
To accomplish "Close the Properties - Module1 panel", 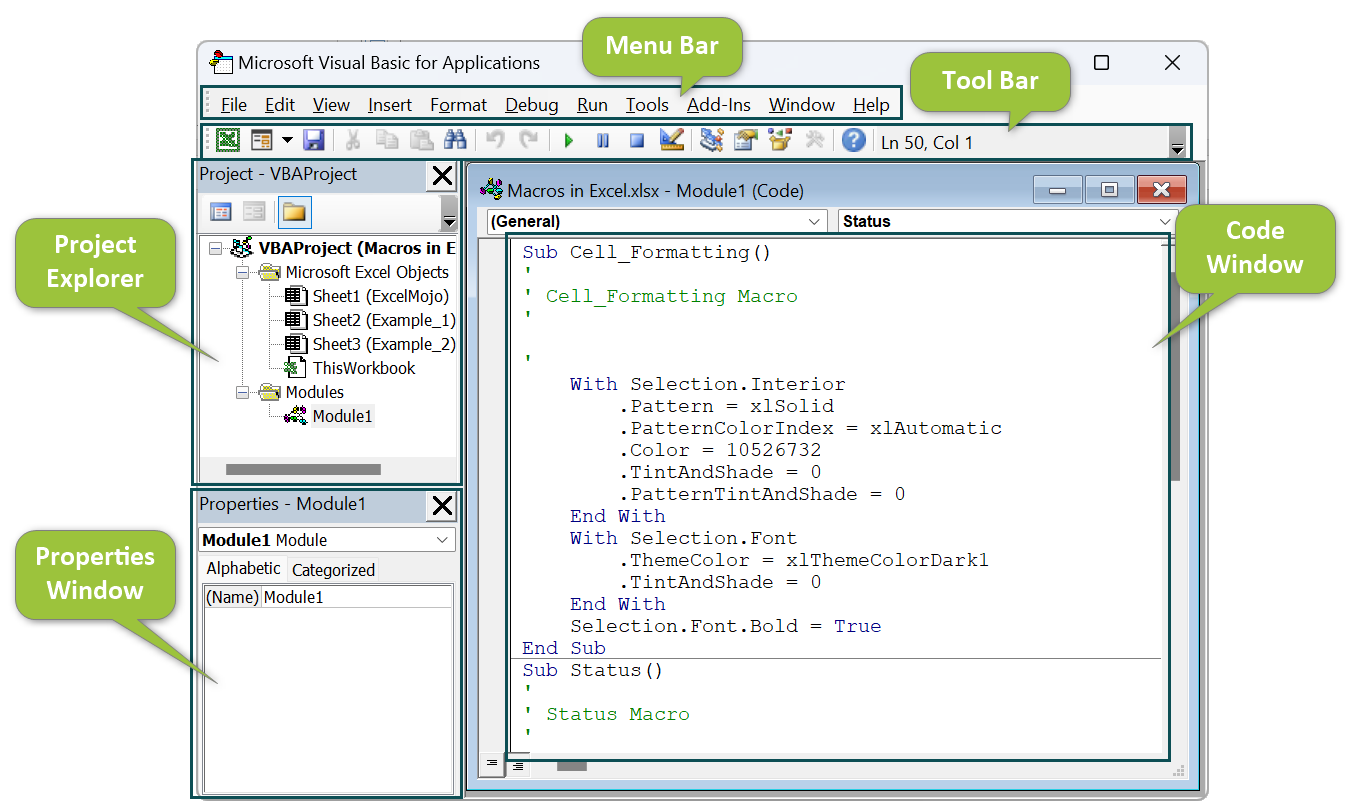I will point(441,507).
